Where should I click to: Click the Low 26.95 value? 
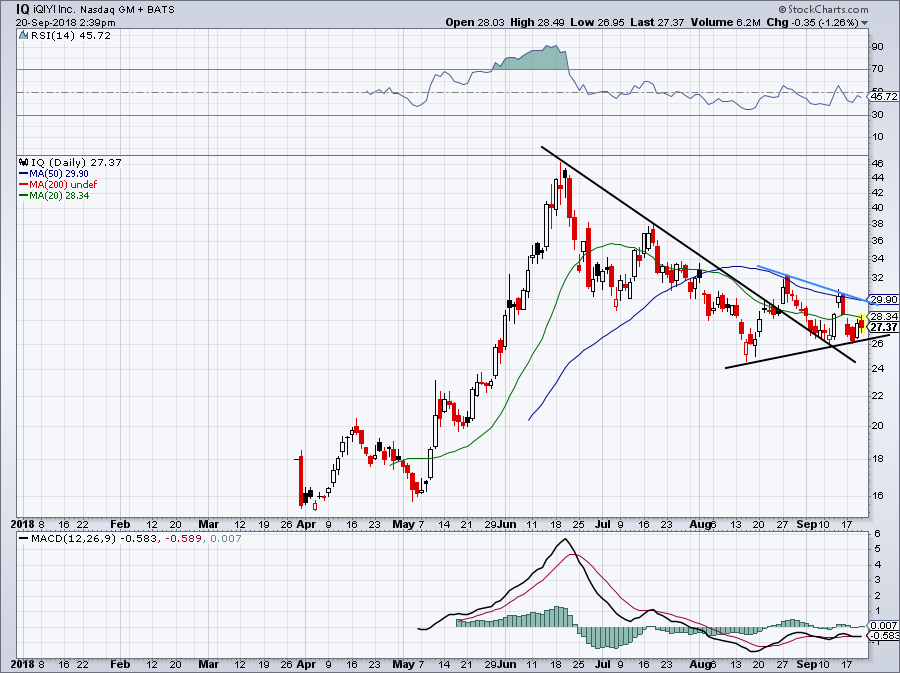coord(598,22)
